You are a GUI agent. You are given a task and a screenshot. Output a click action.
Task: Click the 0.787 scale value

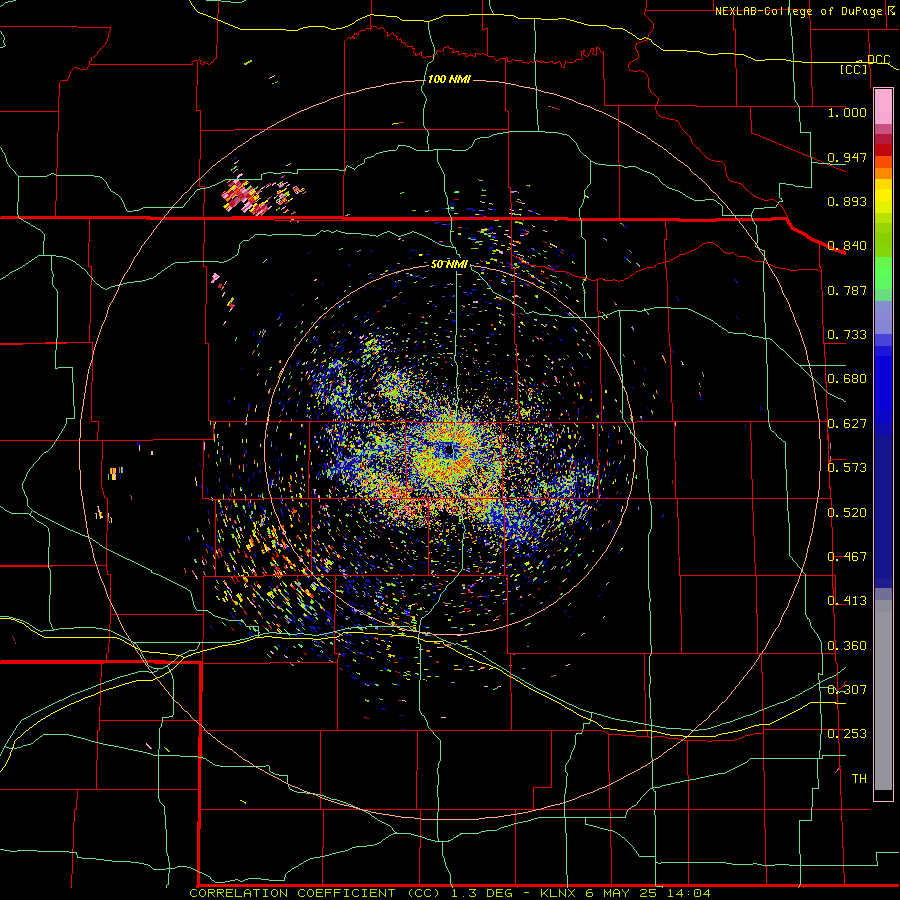(x=847, y=290)
